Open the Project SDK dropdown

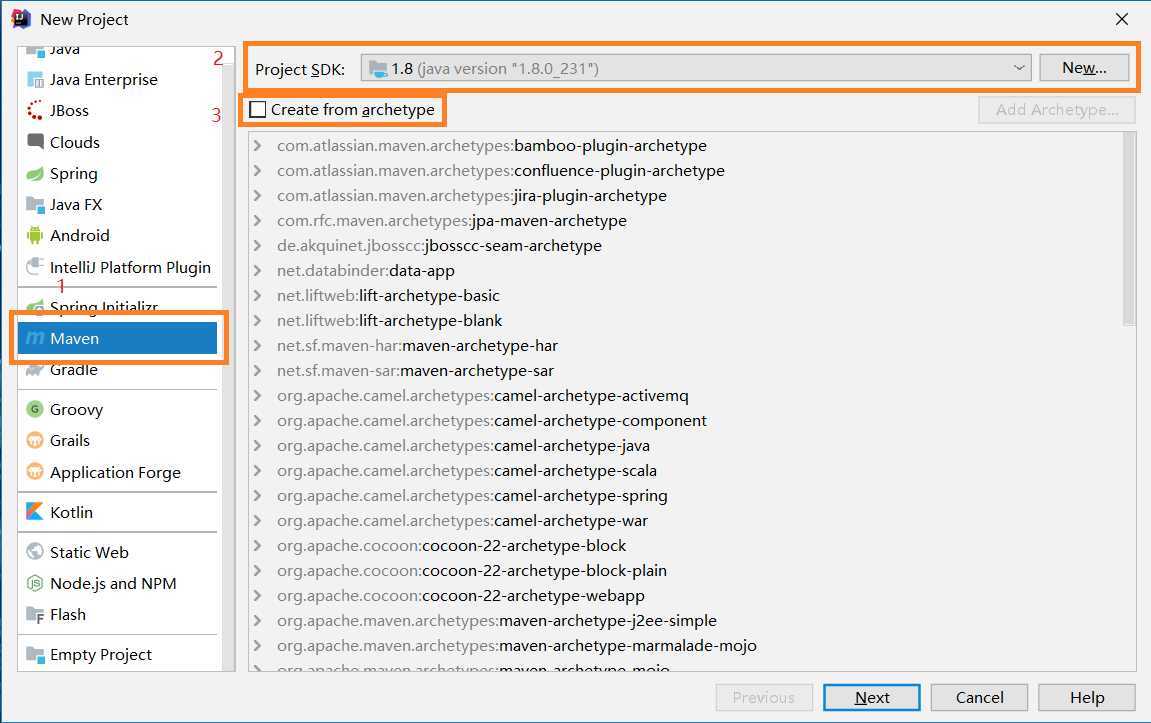[x=696, y=68]
